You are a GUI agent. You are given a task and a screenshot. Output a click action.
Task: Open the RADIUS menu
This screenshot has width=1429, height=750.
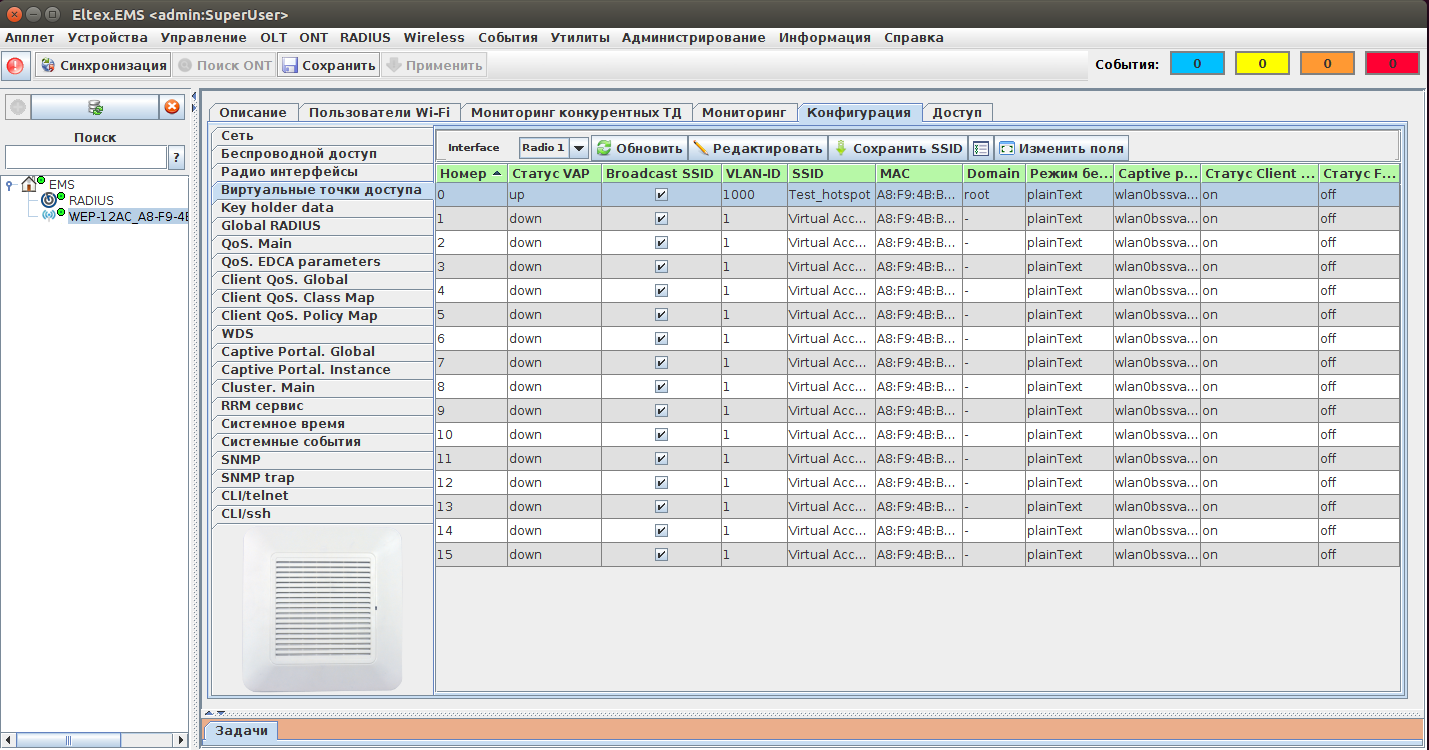point(365,37)
